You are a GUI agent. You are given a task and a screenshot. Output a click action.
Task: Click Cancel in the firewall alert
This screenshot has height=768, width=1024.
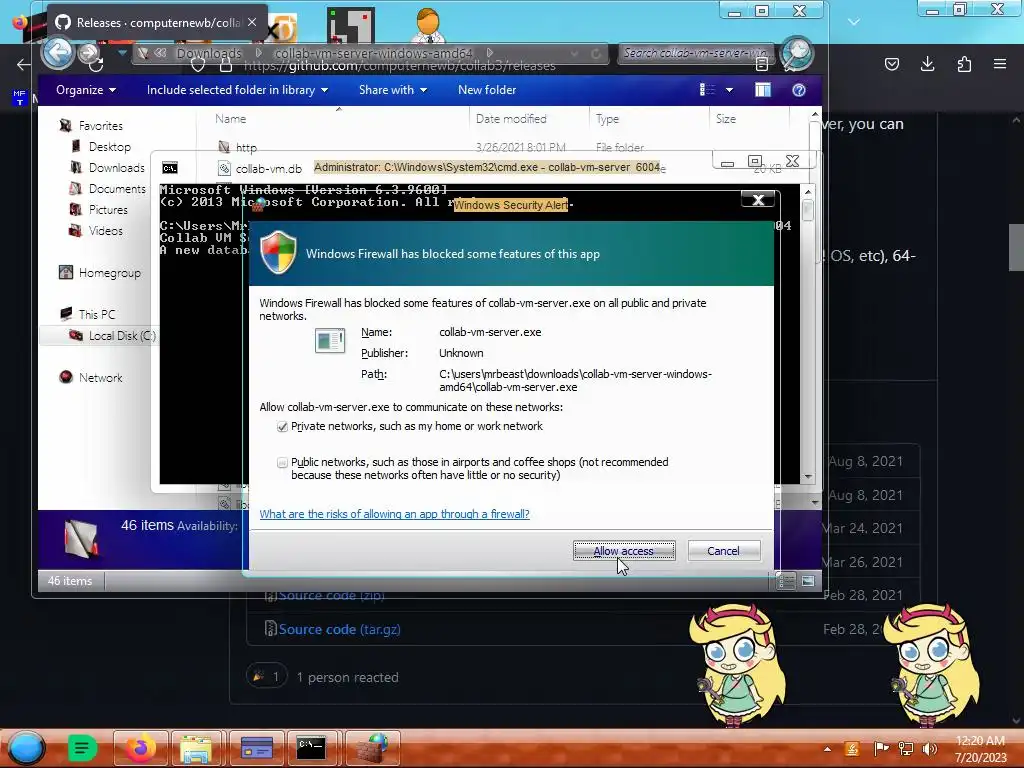click(724, 551)
